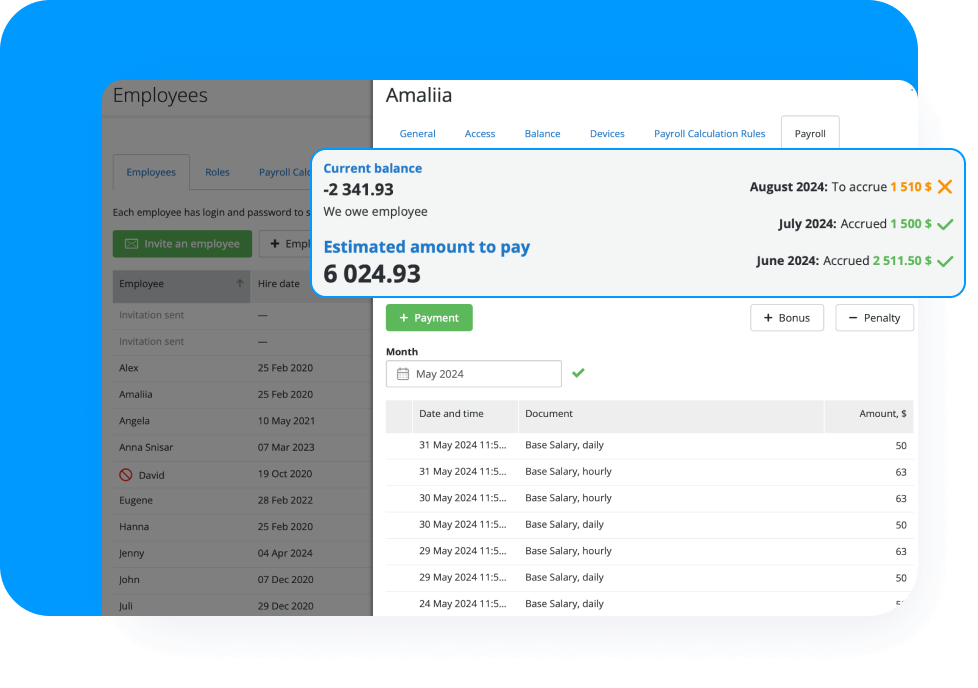Open the May 2024 month picker

(474, 374)
